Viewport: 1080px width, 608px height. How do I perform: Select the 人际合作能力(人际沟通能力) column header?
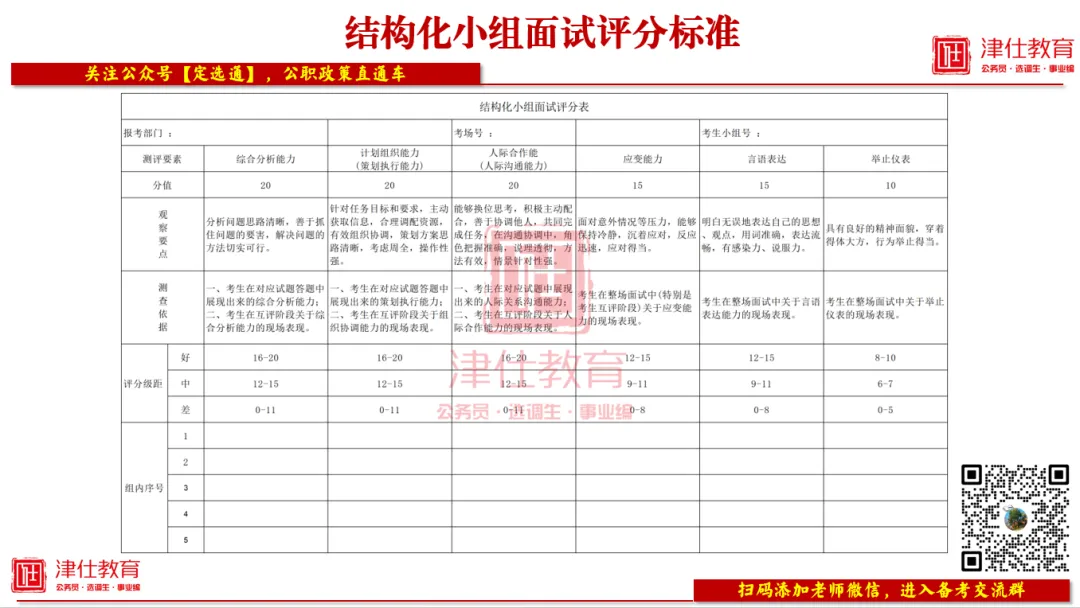pyautogui.click(x=514, y=159)
